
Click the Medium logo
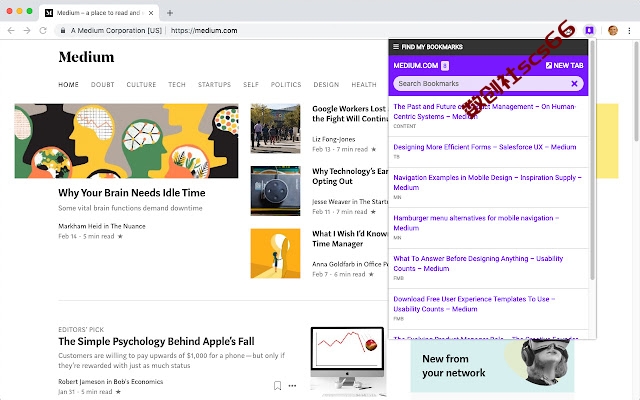pyautogui.click(x=86, y=57)
